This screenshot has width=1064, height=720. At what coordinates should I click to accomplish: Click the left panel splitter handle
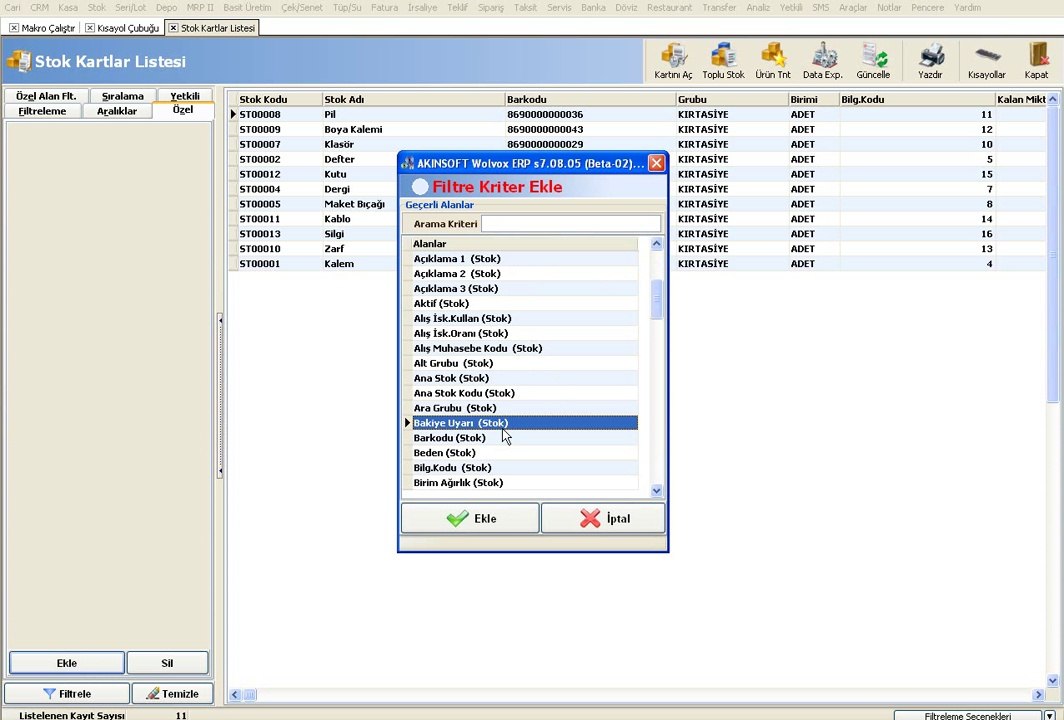pos(220,396)
